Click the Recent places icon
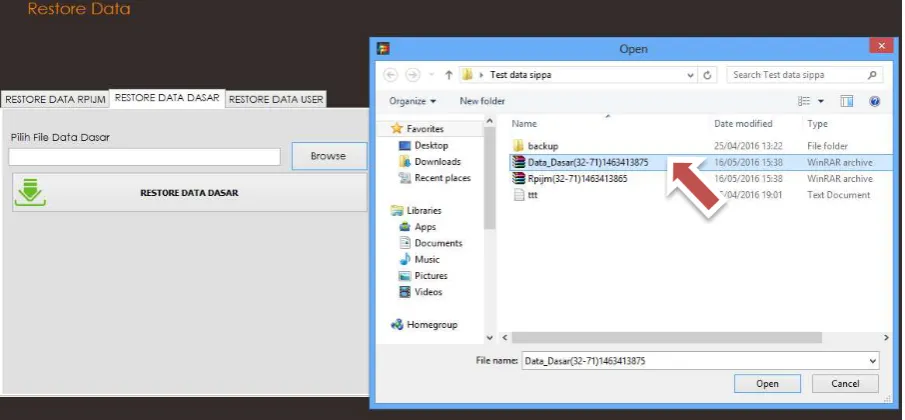The width and height of the screenshot is (905, 420). point(405,178)
